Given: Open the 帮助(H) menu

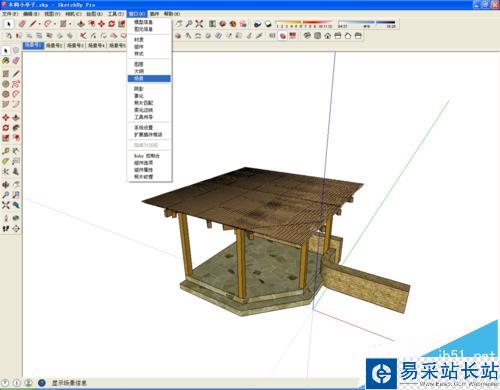Looking at the screenshot, I should [x=172, y=14].
